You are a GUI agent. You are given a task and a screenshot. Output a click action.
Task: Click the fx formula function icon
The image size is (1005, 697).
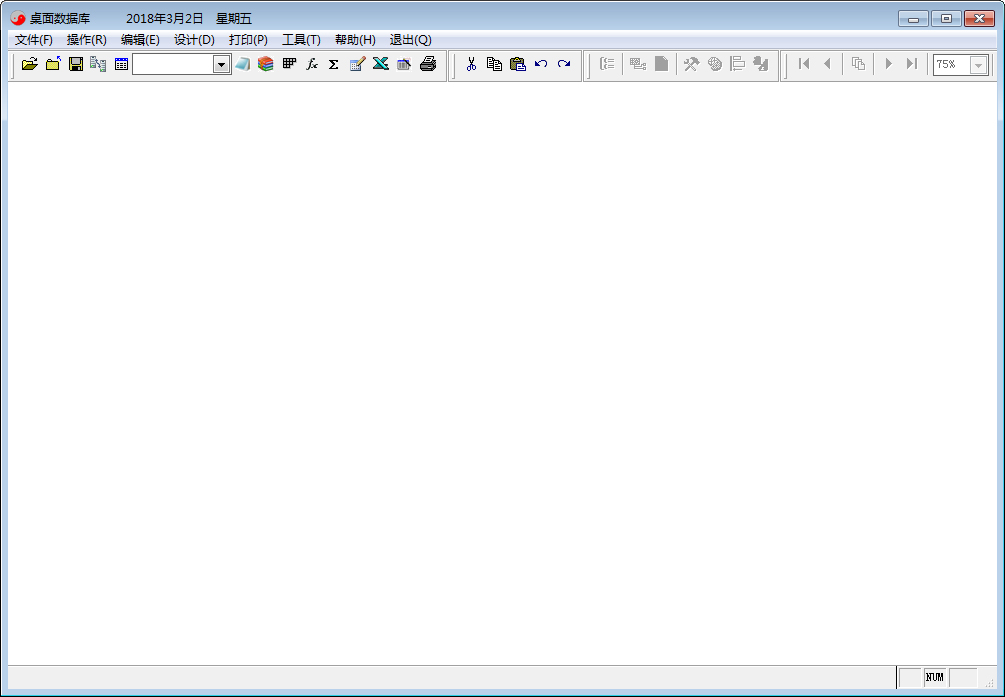(x=312, y=64)
